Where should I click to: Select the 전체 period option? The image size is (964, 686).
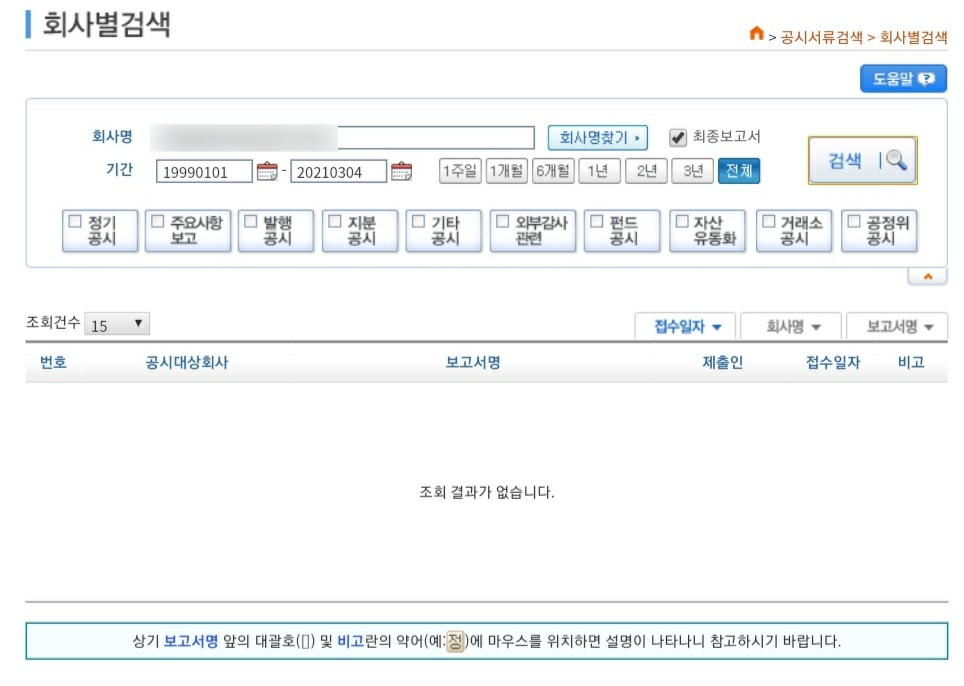pos(739,171)
